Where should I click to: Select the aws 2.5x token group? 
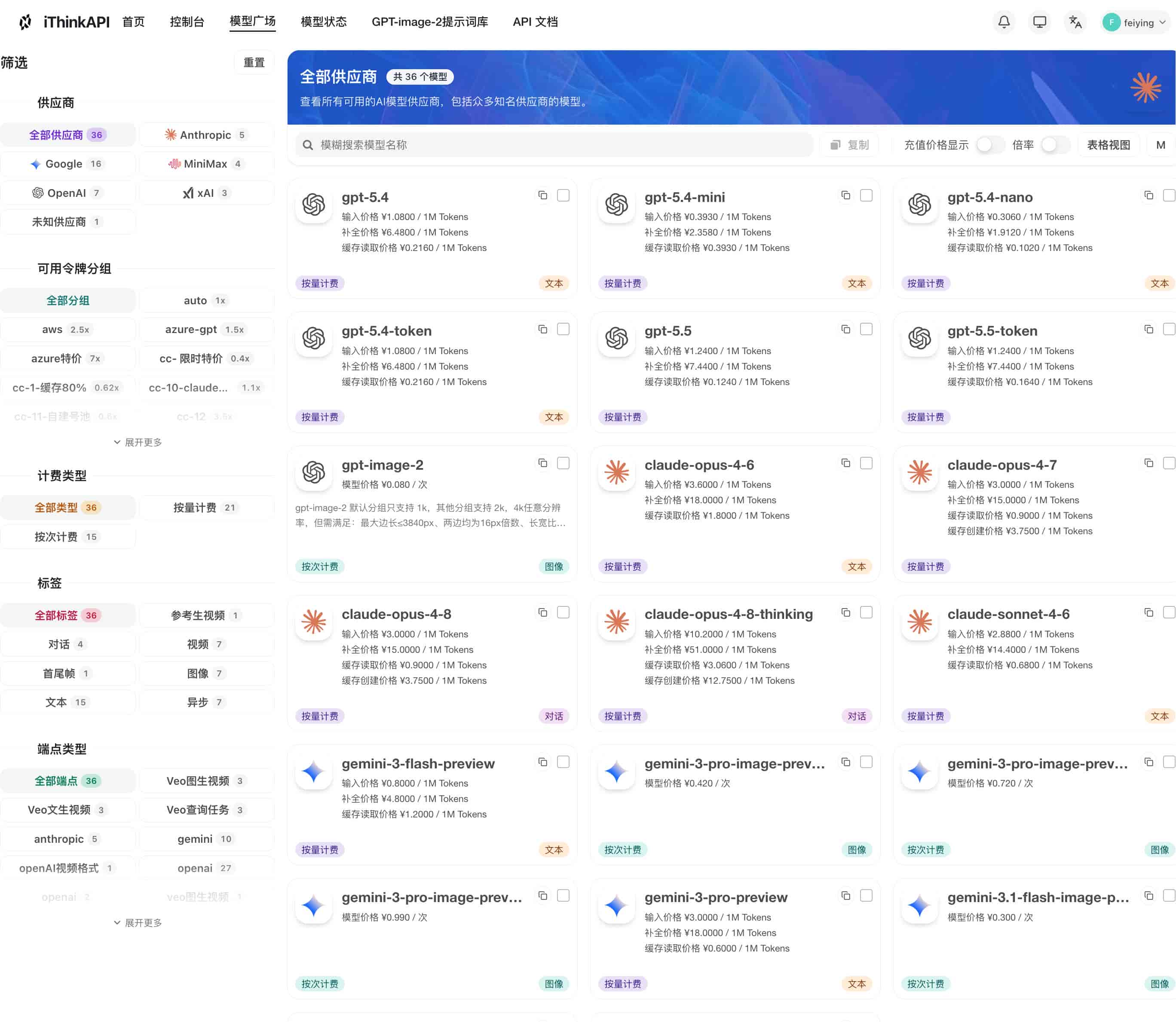68,330
